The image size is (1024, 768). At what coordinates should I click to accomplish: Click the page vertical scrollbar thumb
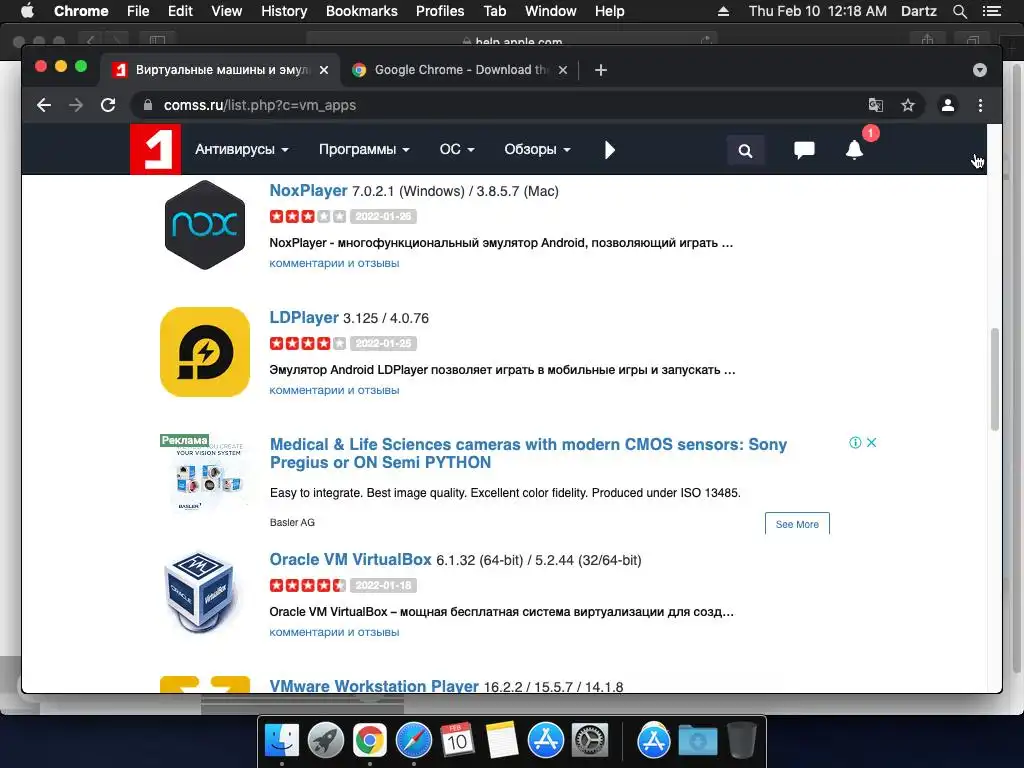click(x=995, y=379)
